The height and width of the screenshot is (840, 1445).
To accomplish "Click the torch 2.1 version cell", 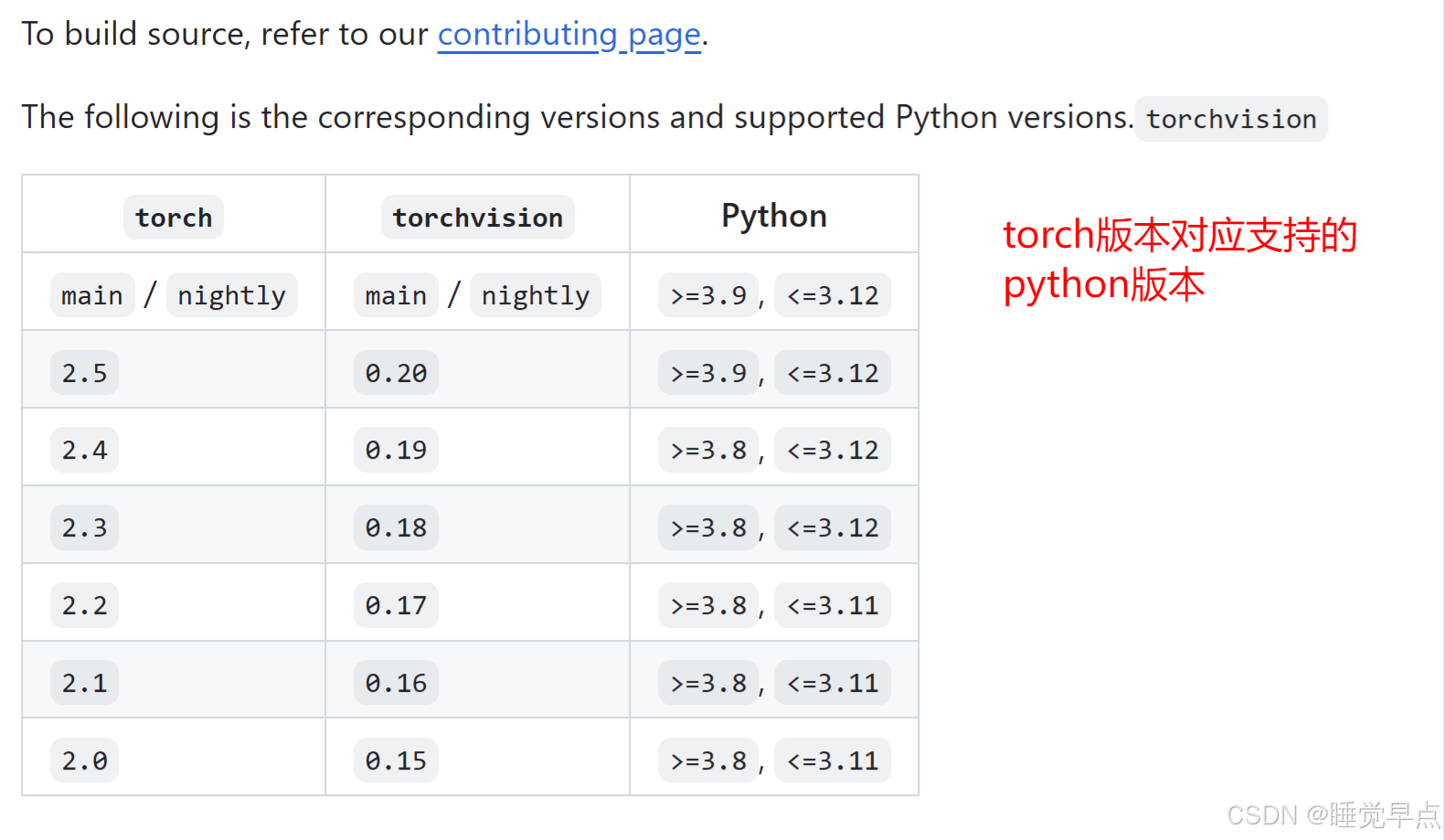I will (84, 683).
